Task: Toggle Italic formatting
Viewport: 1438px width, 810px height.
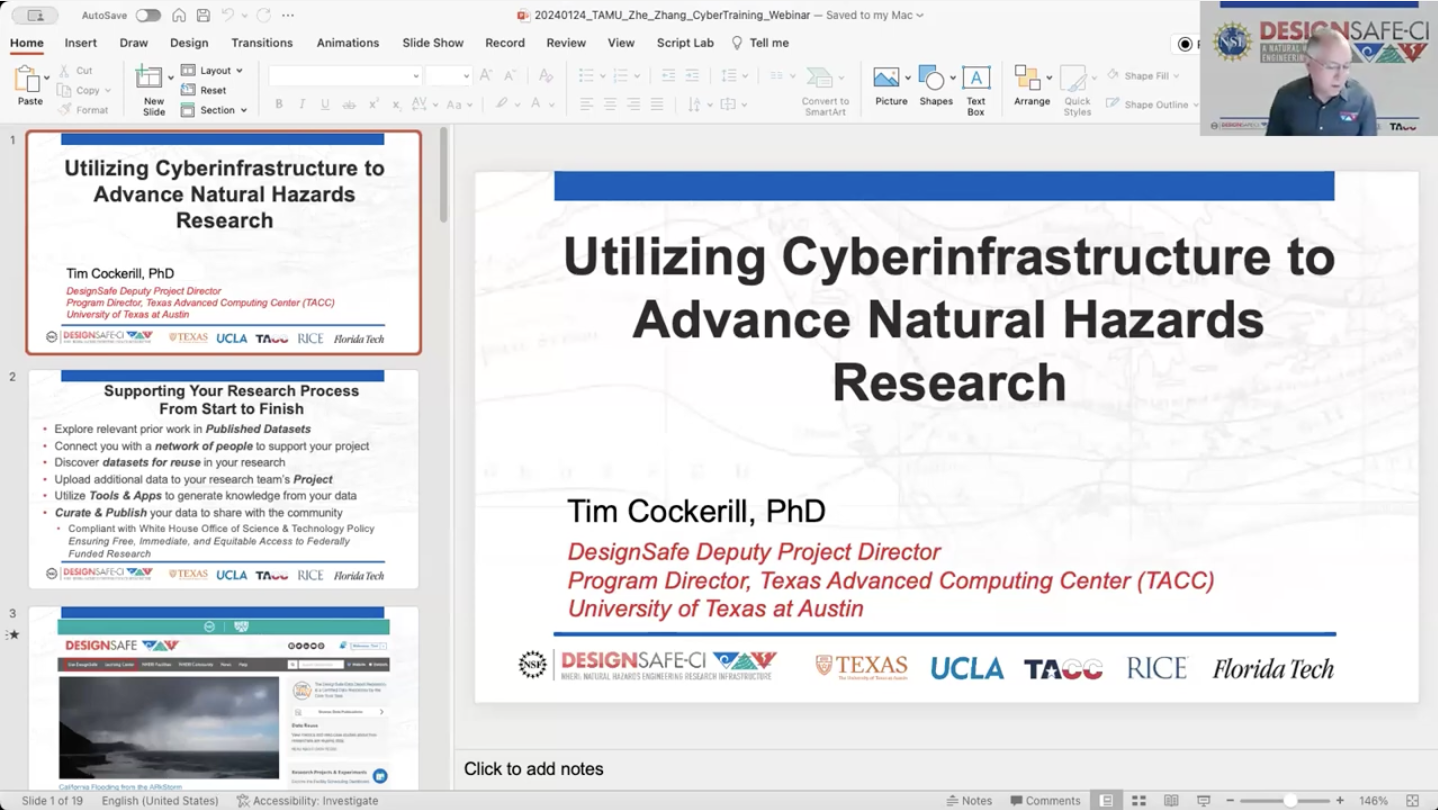Action: click(x=302, y=104)
